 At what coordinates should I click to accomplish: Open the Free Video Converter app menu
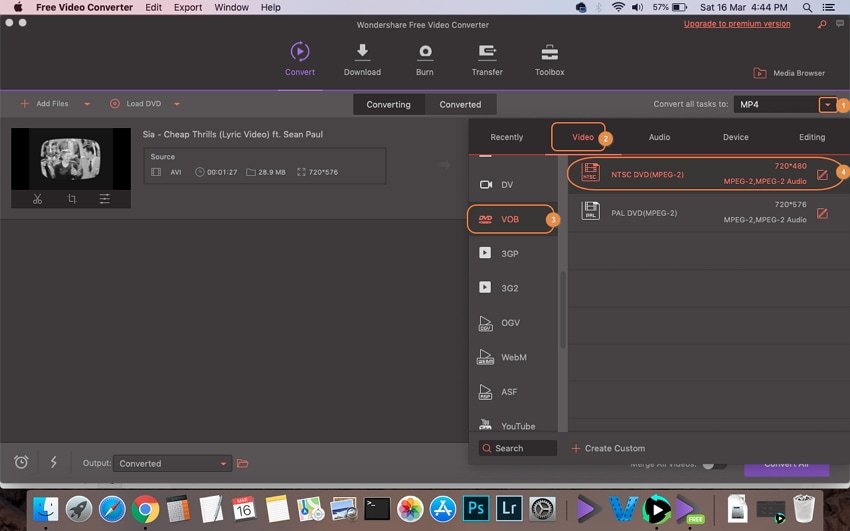84,7
